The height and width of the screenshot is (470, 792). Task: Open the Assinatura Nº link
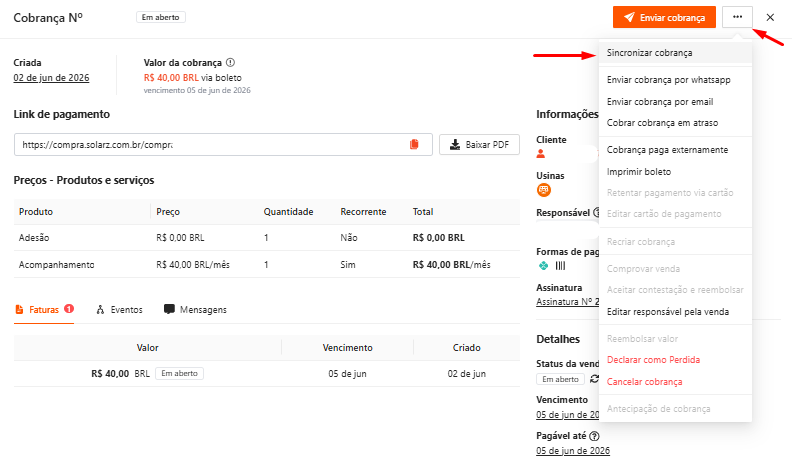click(568, 301)
